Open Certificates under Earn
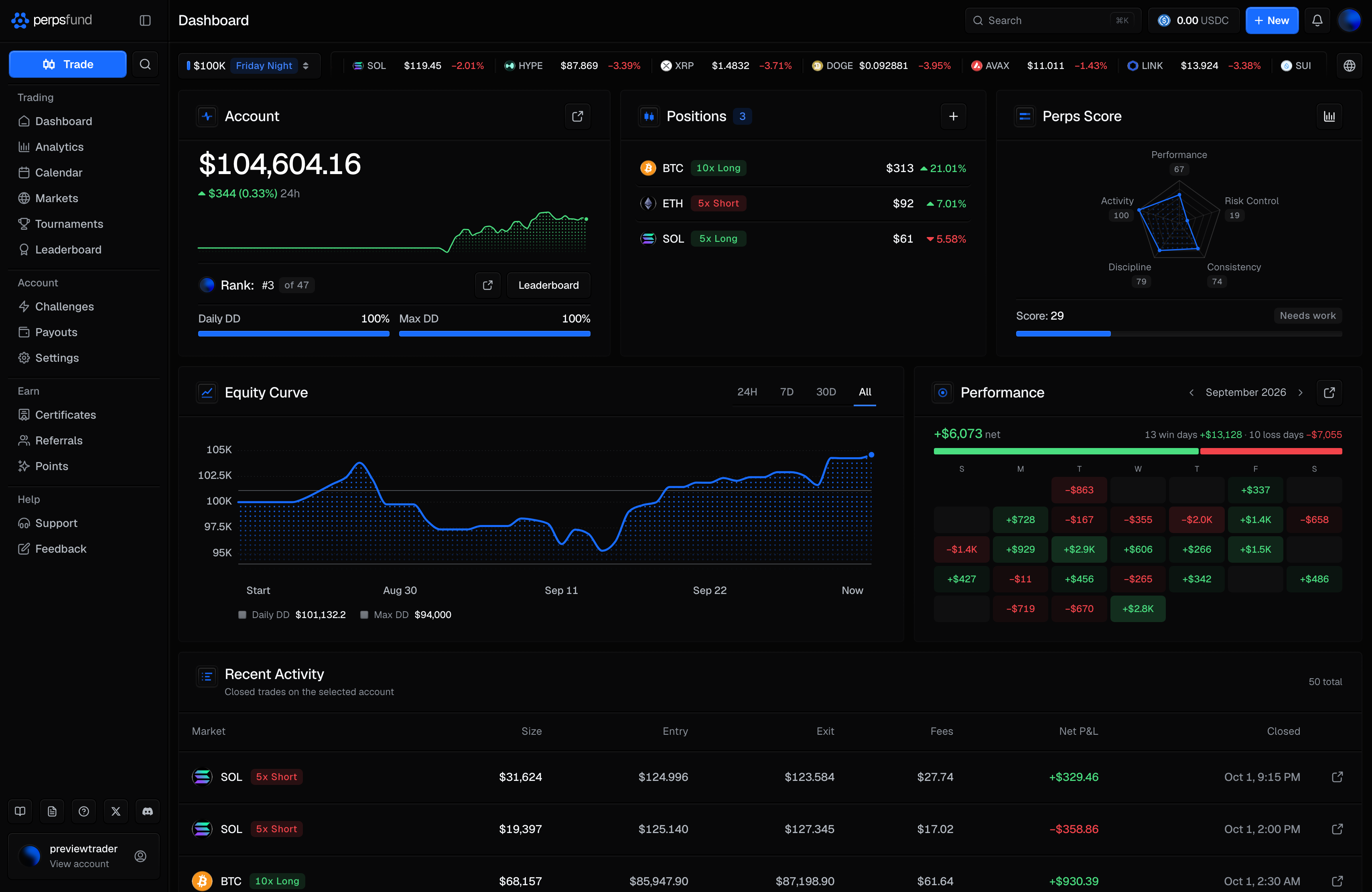This screenshot has height=892, width=1372. click(x=83, y=415)
